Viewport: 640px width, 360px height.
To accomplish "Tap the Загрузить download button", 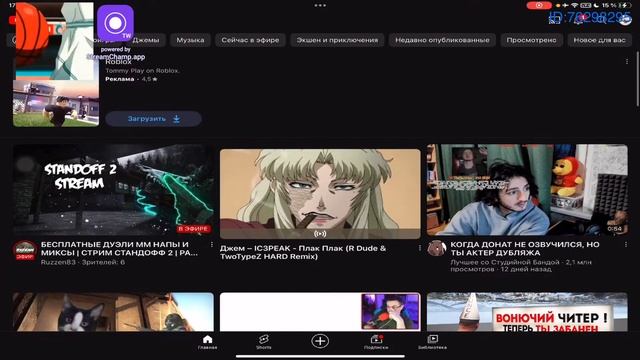I will click(153, 119).
